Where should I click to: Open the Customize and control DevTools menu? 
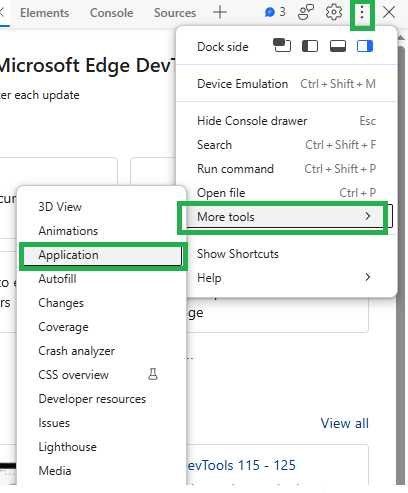(362, 13)
